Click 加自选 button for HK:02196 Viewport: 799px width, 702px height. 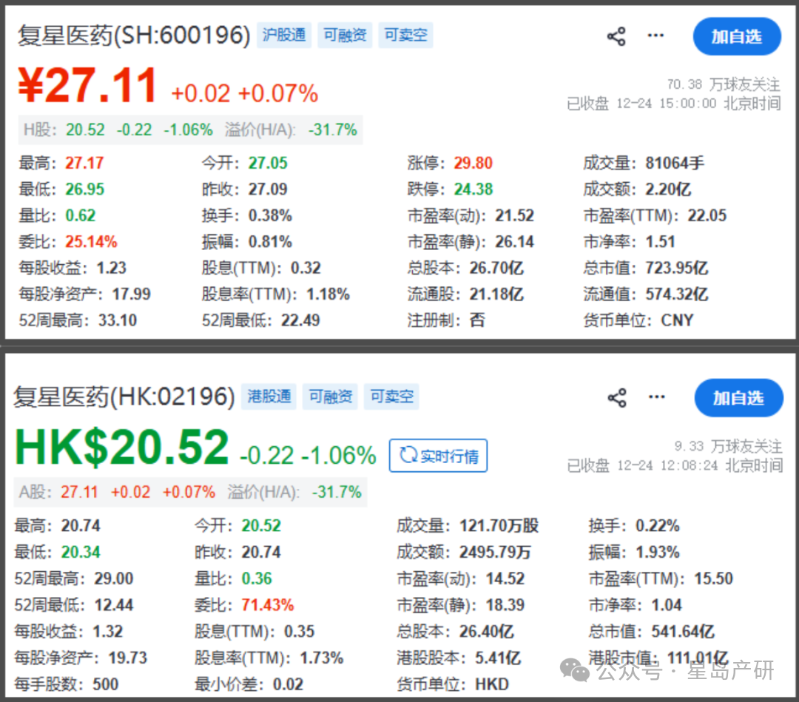(738, 398)
